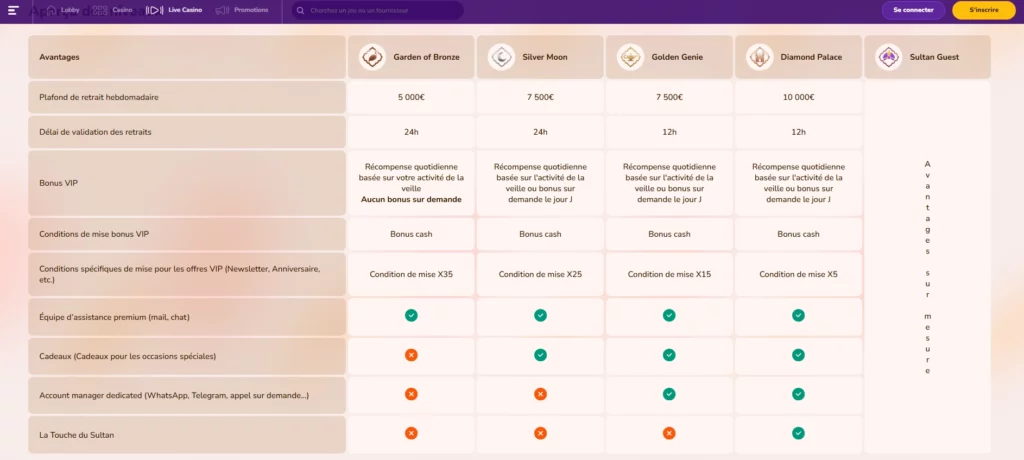
Task: Click orange cross for Silver Moon account manager
Action: click(x=540, y=394)
